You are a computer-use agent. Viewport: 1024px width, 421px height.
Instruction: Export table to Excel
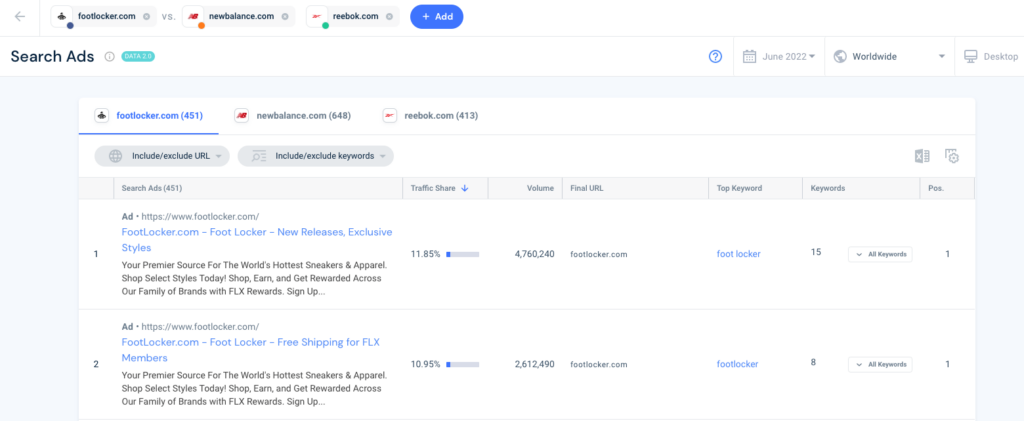(x=922, y=156)
